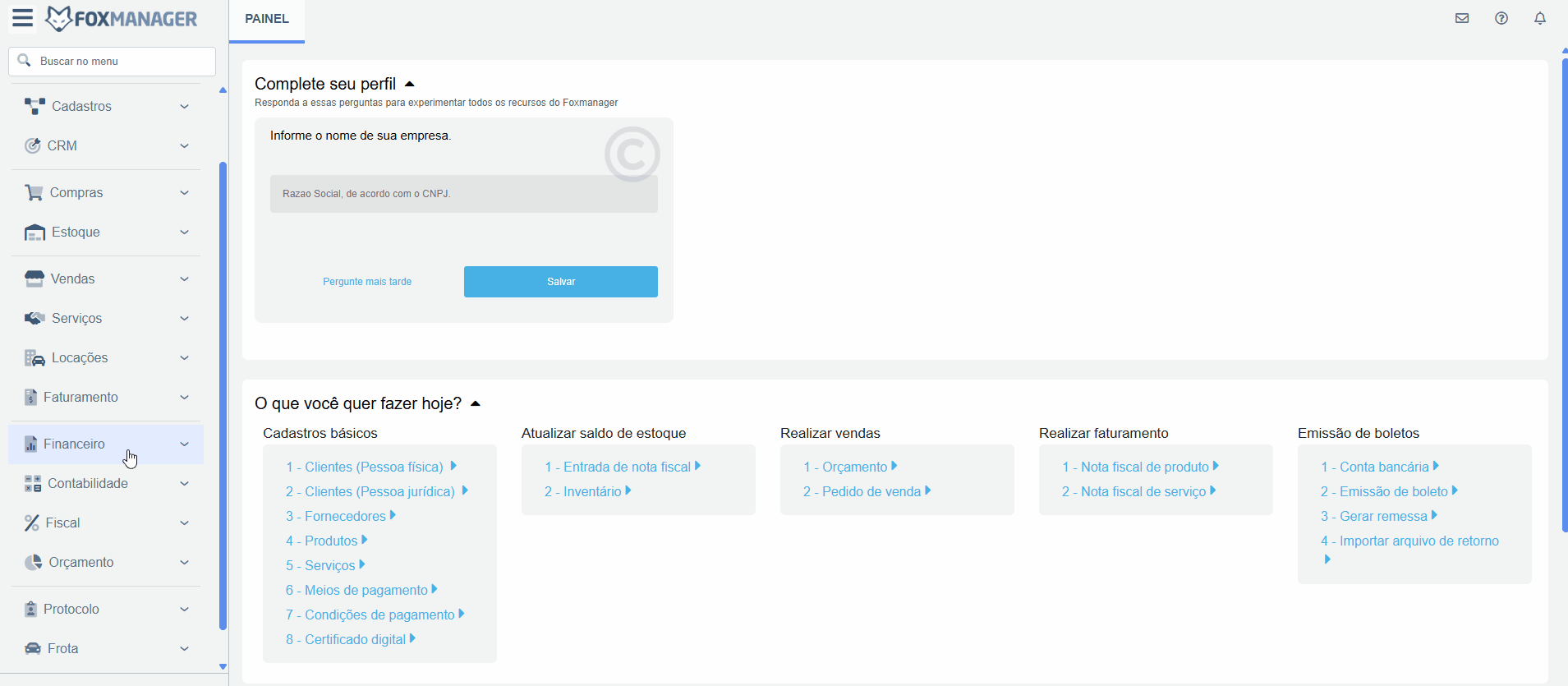
Task: Click the Frota car icon
Action: coord(33,648)
